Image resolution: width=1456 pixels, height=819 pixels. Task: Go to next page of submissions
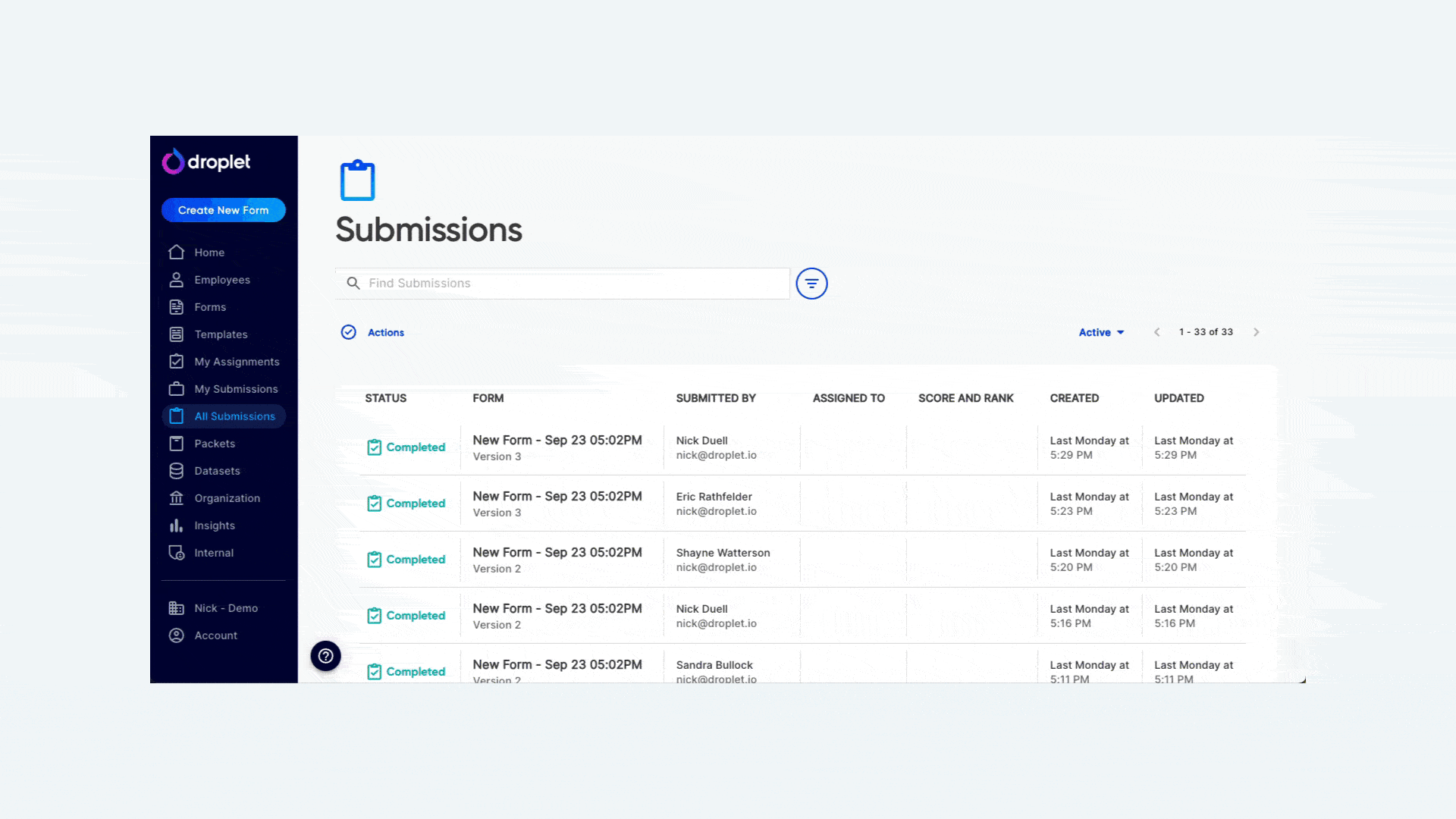point(1257,332)
